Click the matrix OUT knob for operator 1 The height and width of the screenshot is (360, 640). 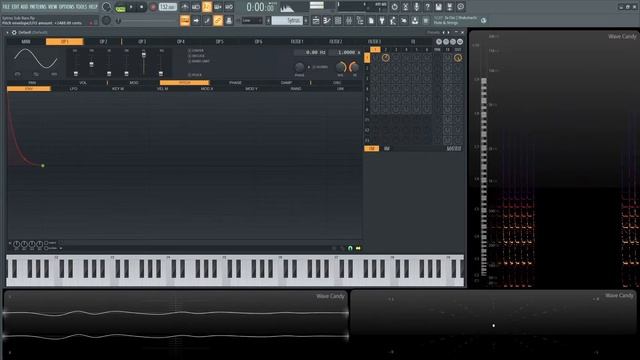[458, 58]
